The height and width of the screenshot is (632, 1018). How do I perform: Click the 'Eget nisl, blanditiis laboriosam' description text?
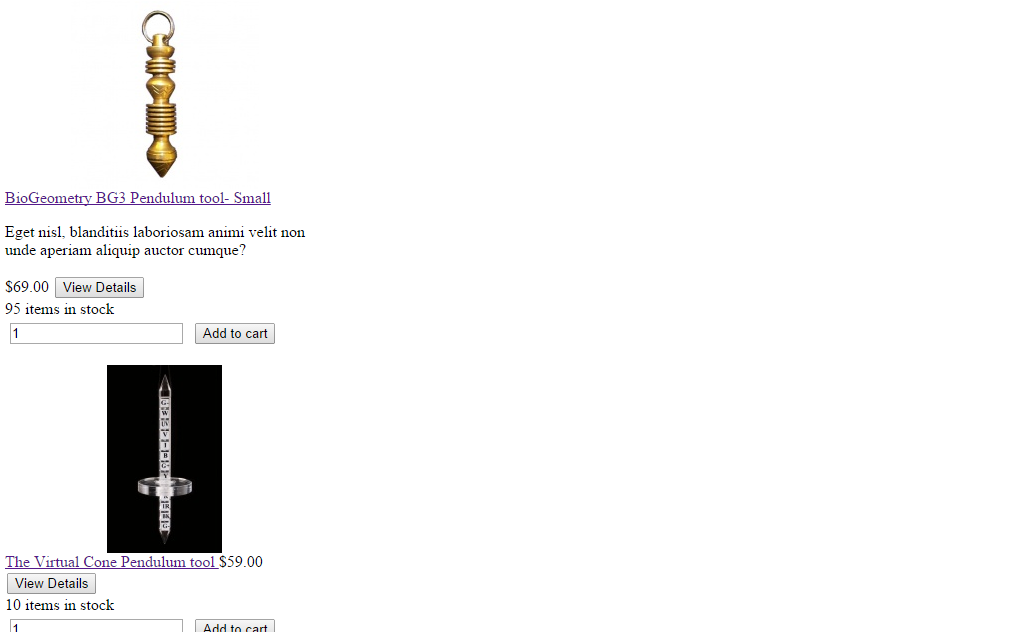pyautogui.click(x=155, y=241)
